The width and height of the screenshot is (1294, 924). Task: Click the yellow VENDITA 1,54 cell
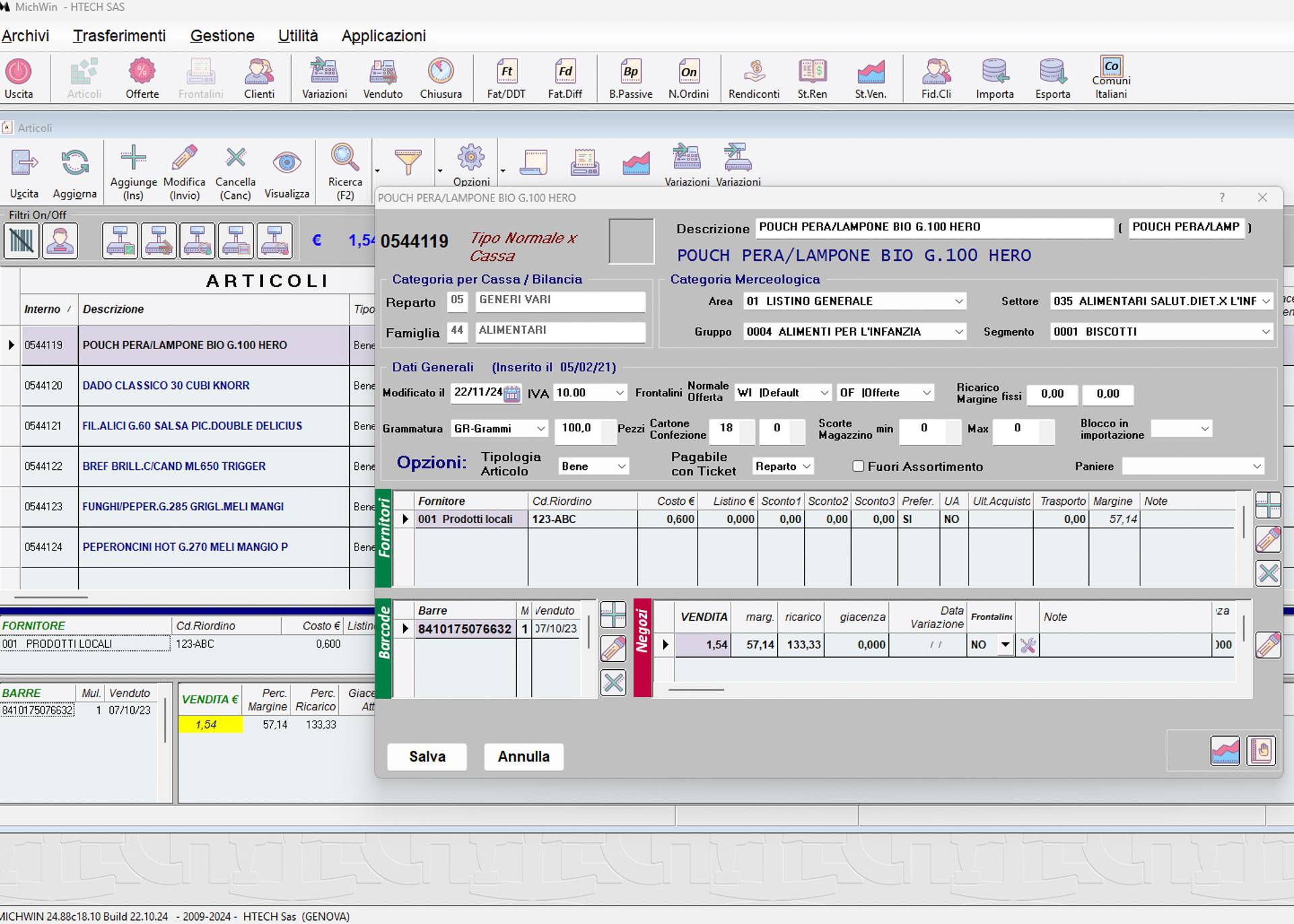coord(210,725)
